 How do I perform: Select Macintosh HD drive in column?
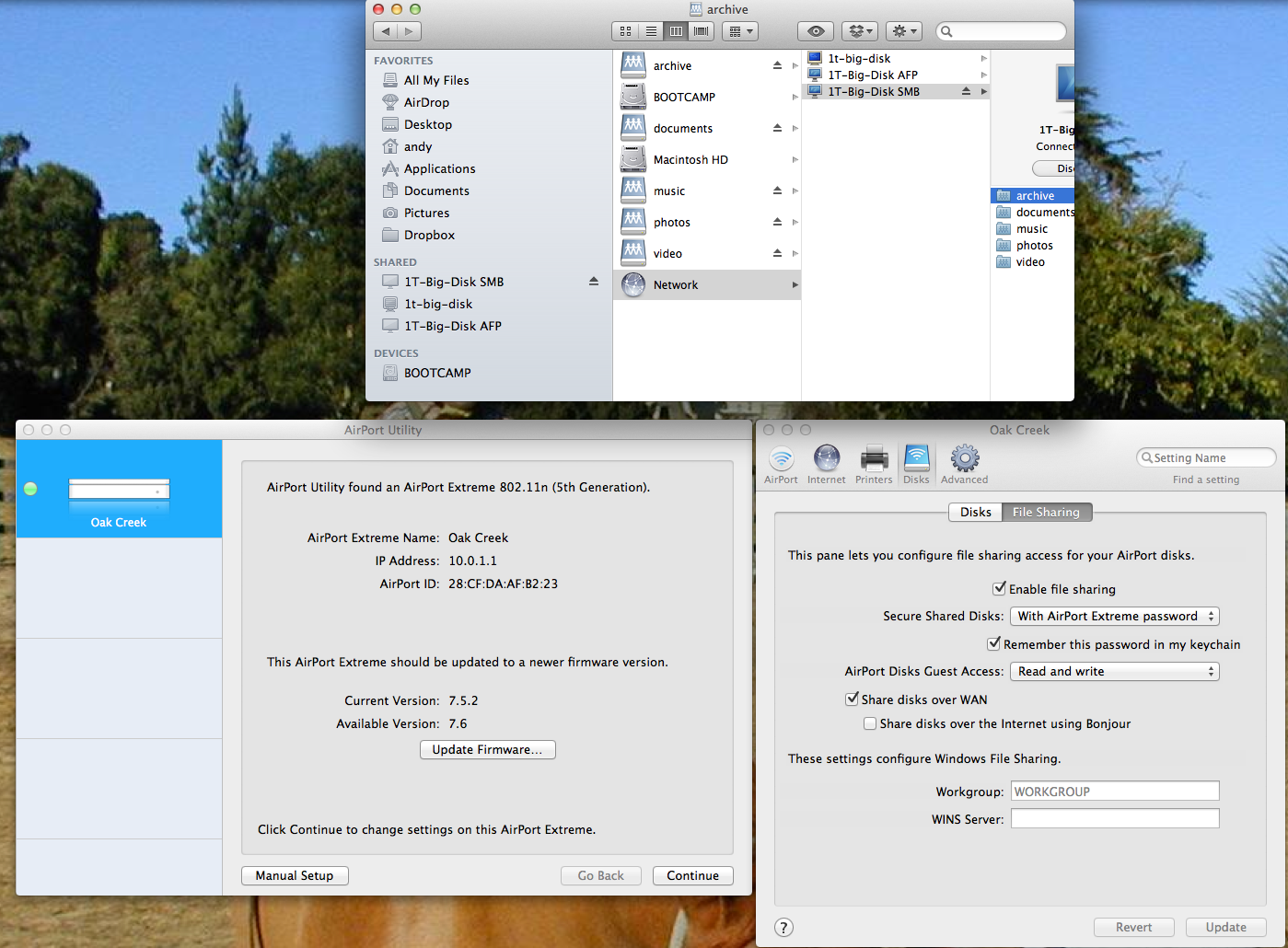pyautogui.click(x=707, y=159)
